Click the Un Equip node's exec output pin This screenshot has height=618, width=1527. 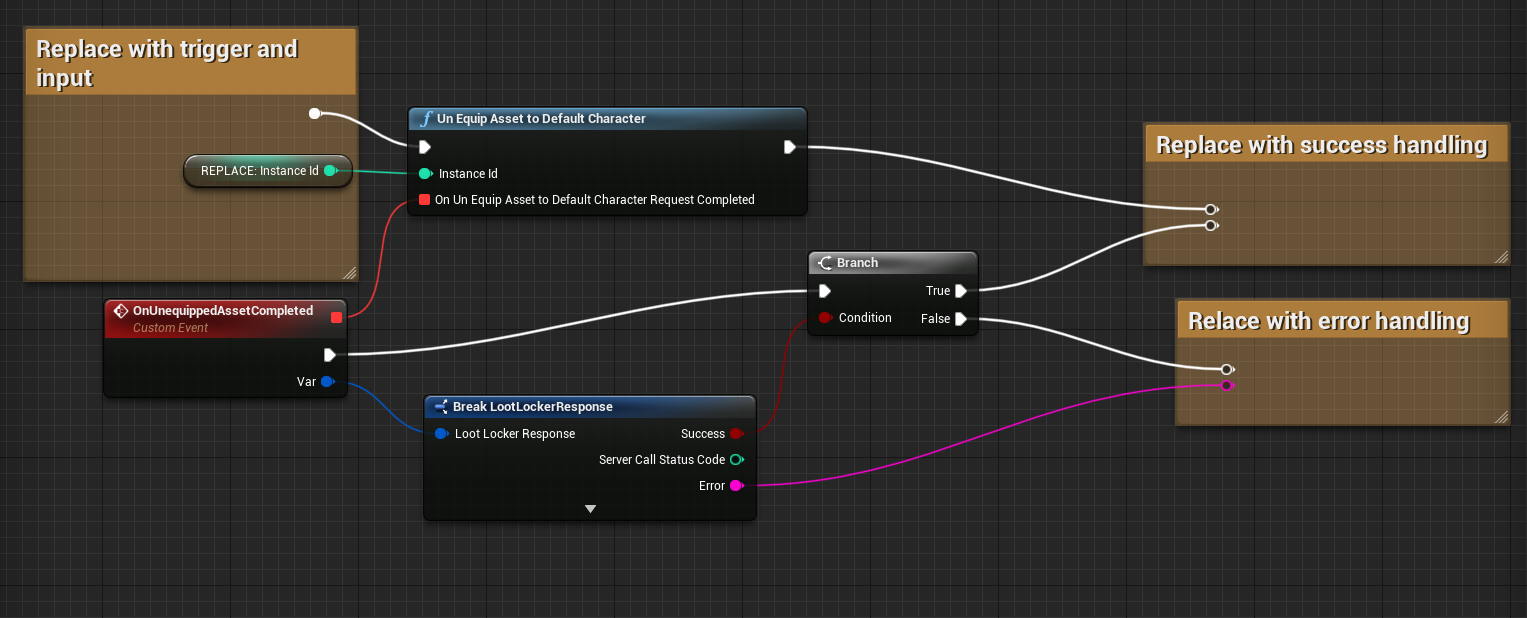pyautogui.click(x=789, y=147)
